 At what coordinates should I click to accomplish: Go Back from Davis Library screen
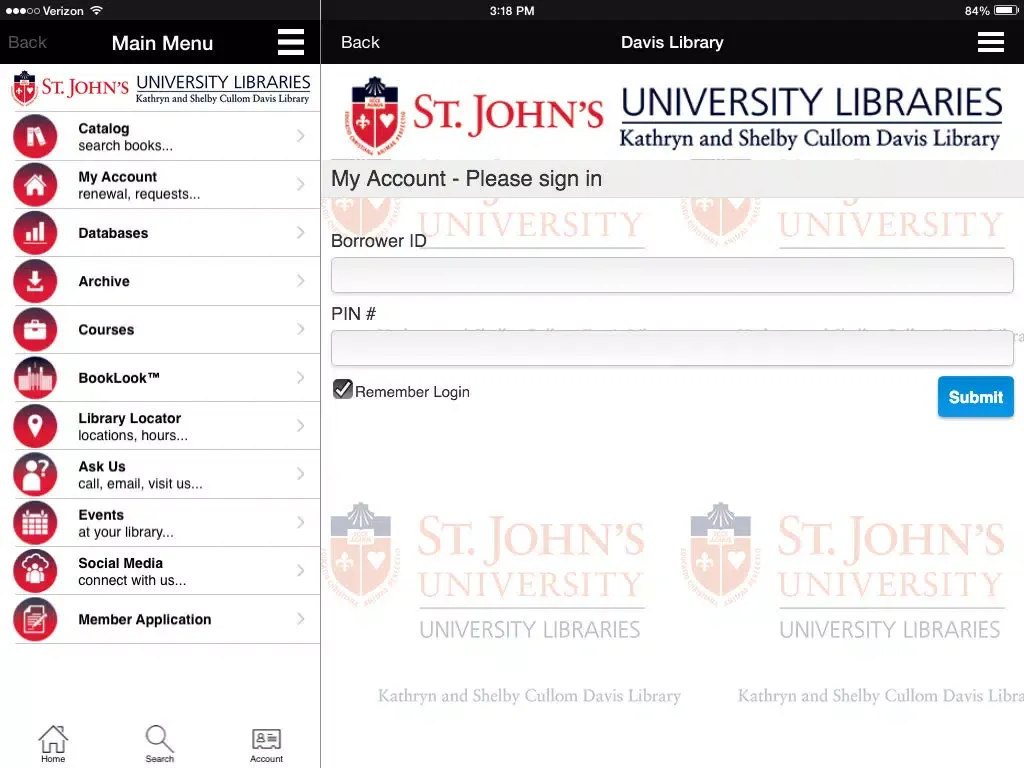360,42
